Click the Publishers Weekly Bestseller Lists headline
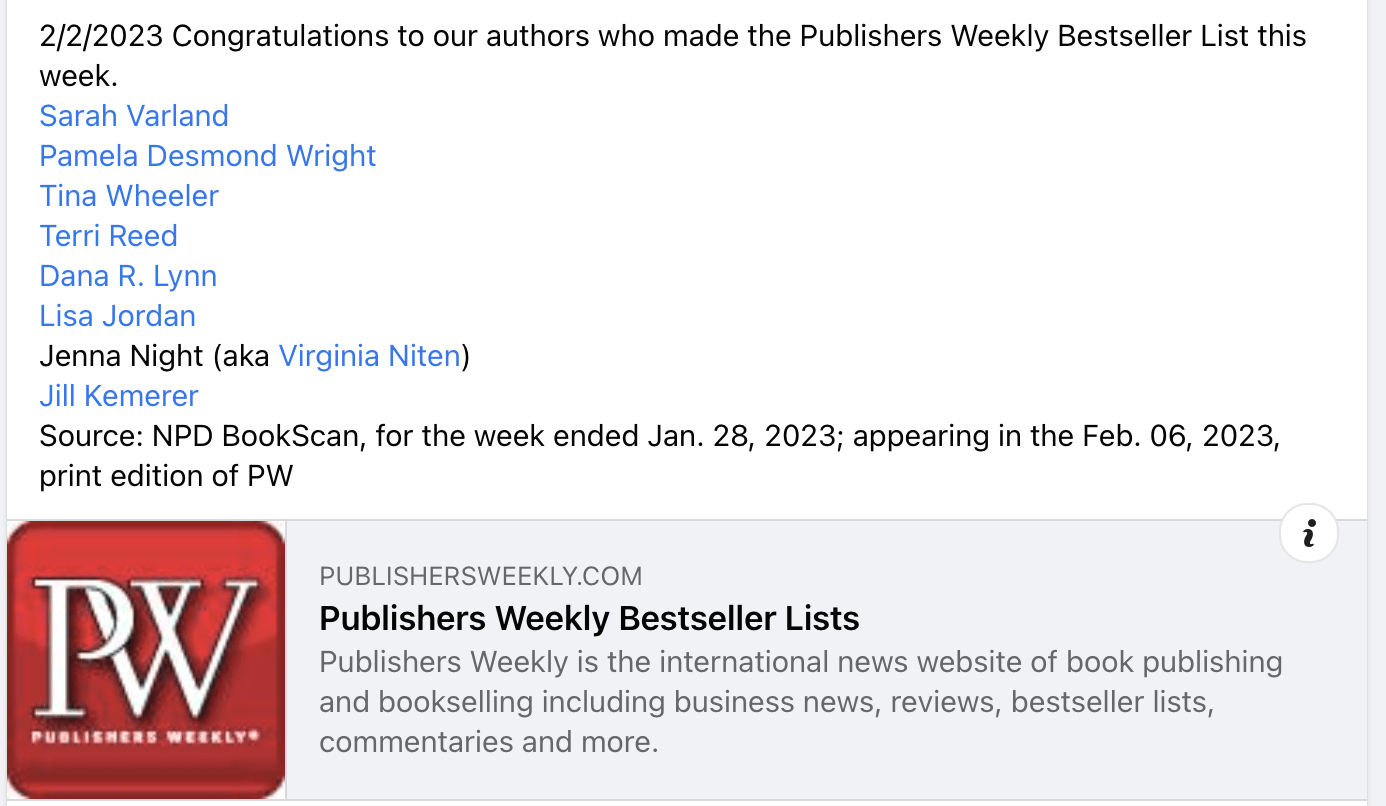1386x806 pixels. [589, 618]
